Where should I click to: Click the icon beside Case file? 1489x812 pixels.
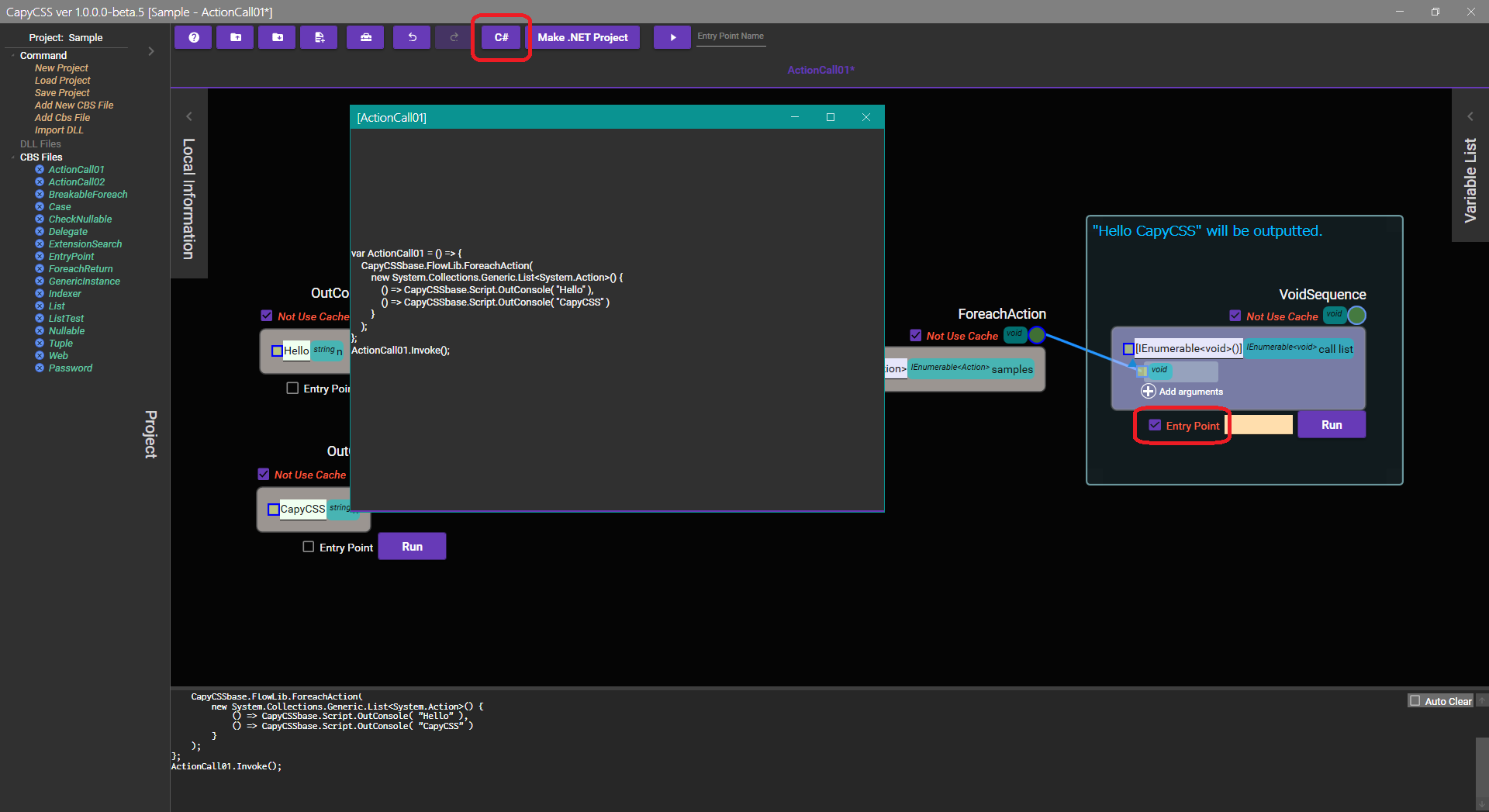coord(40,206)
